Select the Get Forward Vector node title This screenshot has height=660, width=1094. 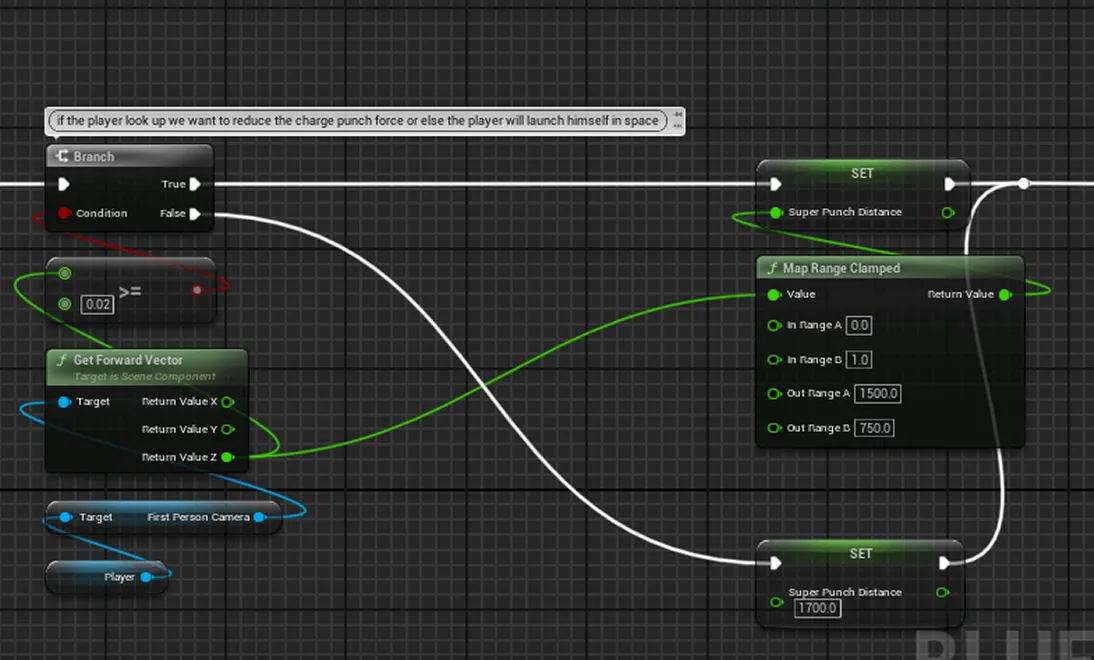point(128,360)
